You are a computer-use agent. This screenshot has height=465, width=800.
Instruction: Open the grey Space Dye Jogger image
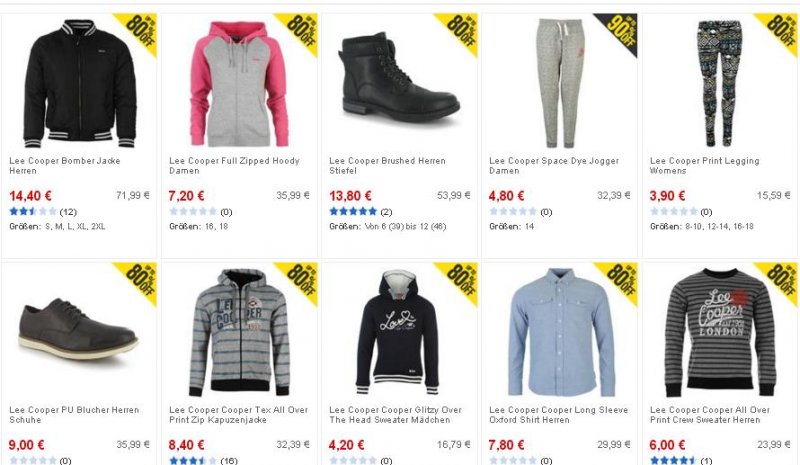coord(560,83)
